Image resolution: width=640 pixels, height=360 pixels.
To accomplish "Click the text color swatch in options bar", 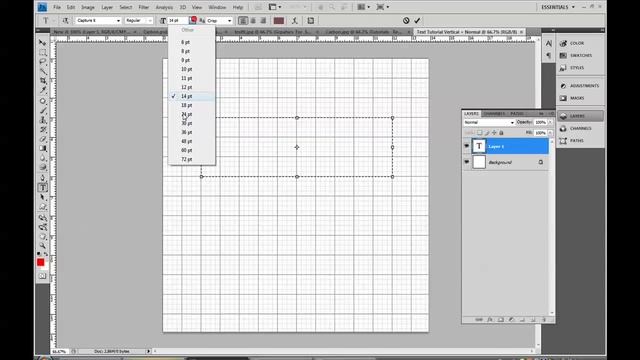I will (279, 20).
